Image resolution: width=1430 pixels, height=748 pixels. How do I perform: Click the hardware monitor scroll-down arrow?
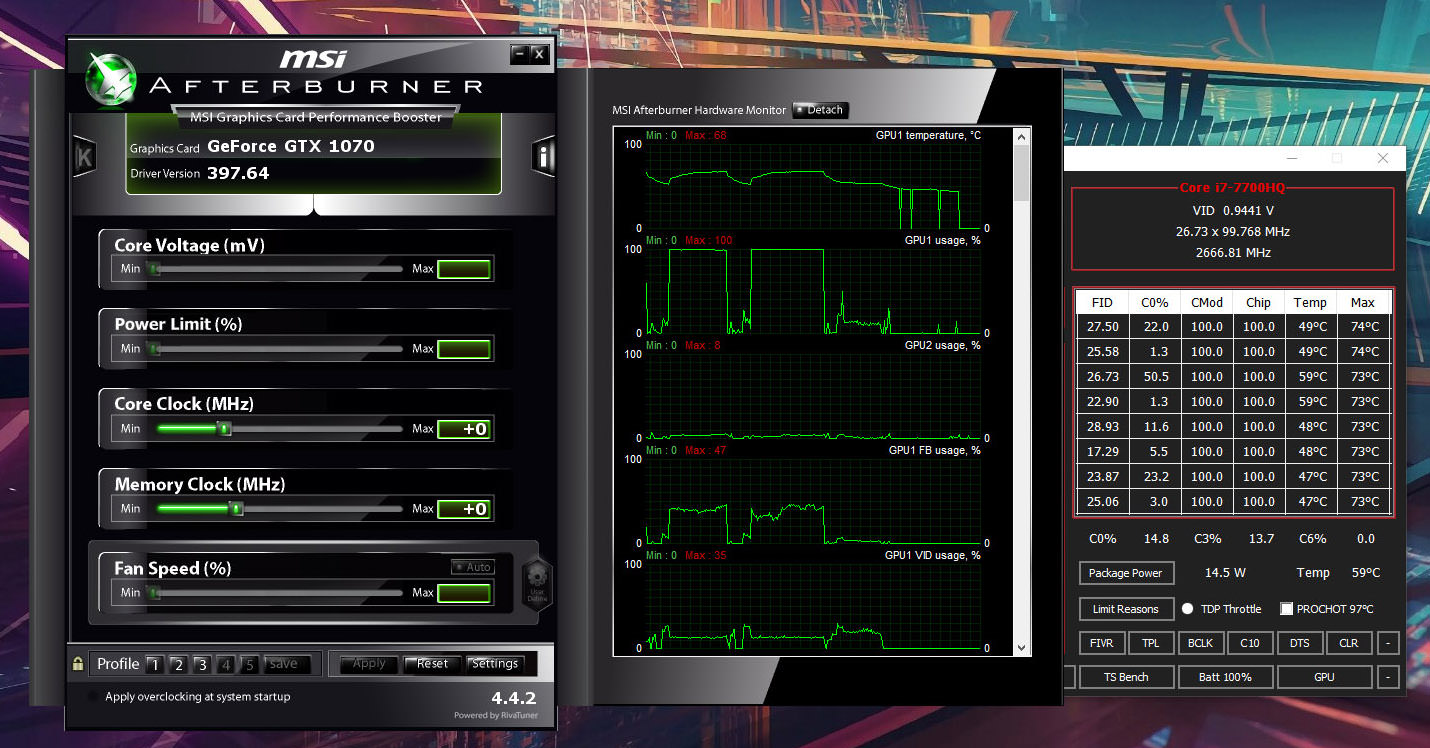point(1021,647)
